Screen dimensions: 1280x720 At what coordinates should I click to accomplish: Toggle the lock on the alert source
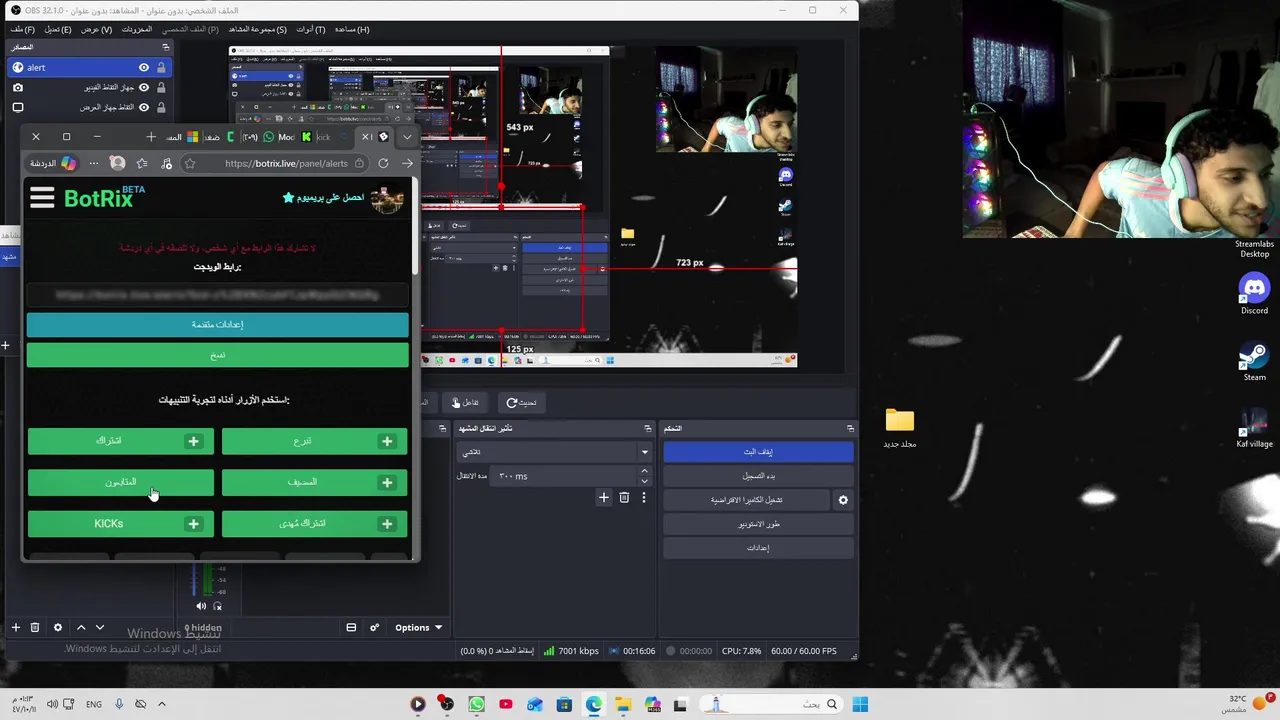[161, 67]
